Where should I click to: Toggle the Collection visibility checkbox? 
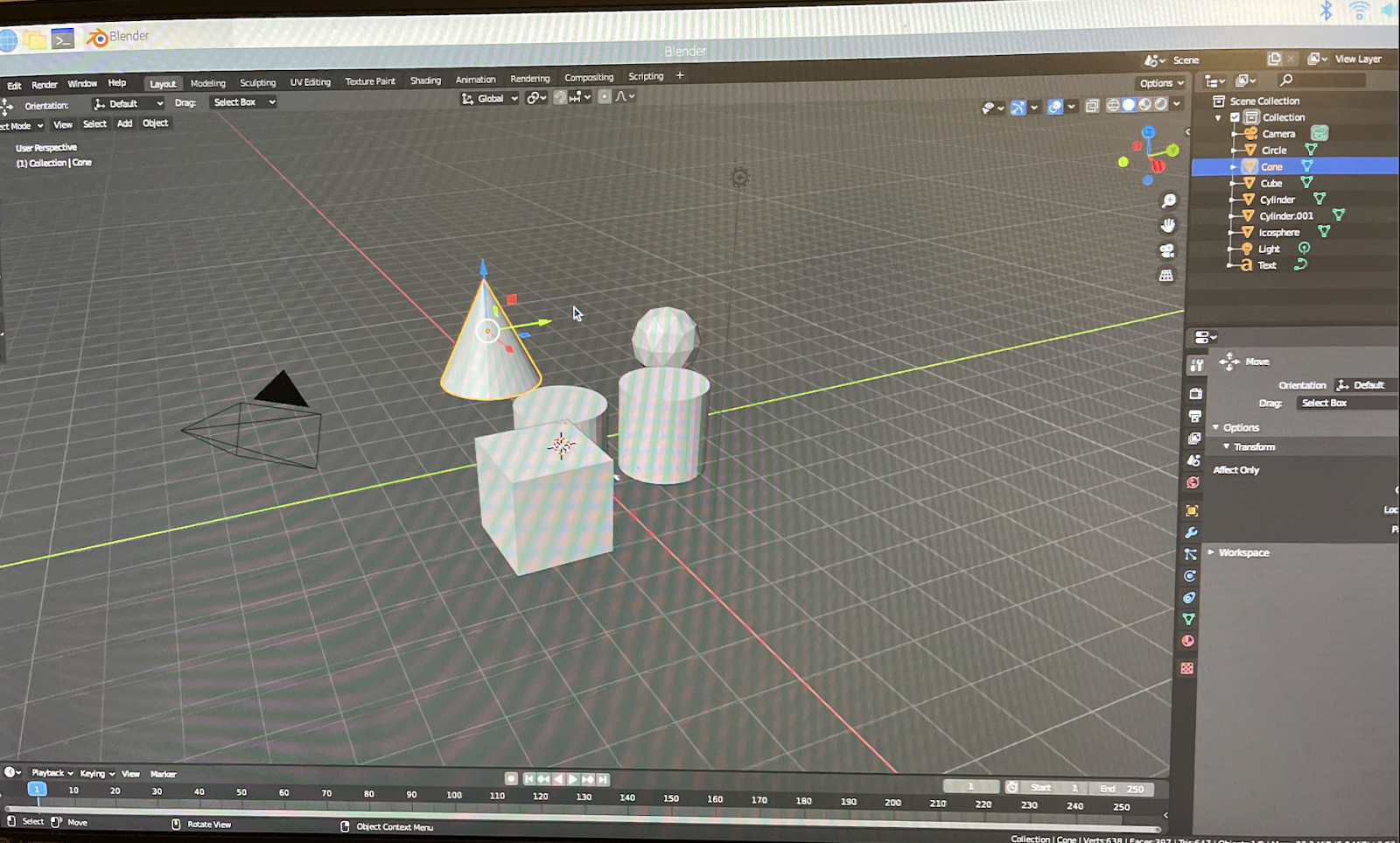1235,117
